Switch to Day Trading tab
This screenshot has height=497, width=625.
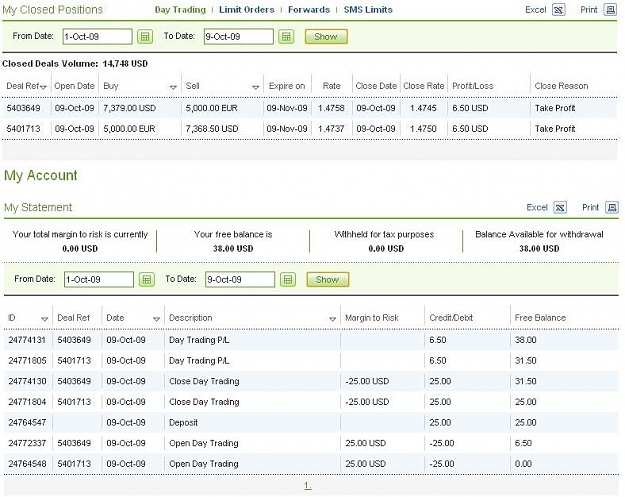pyautogui.click(x=180, y=10)
